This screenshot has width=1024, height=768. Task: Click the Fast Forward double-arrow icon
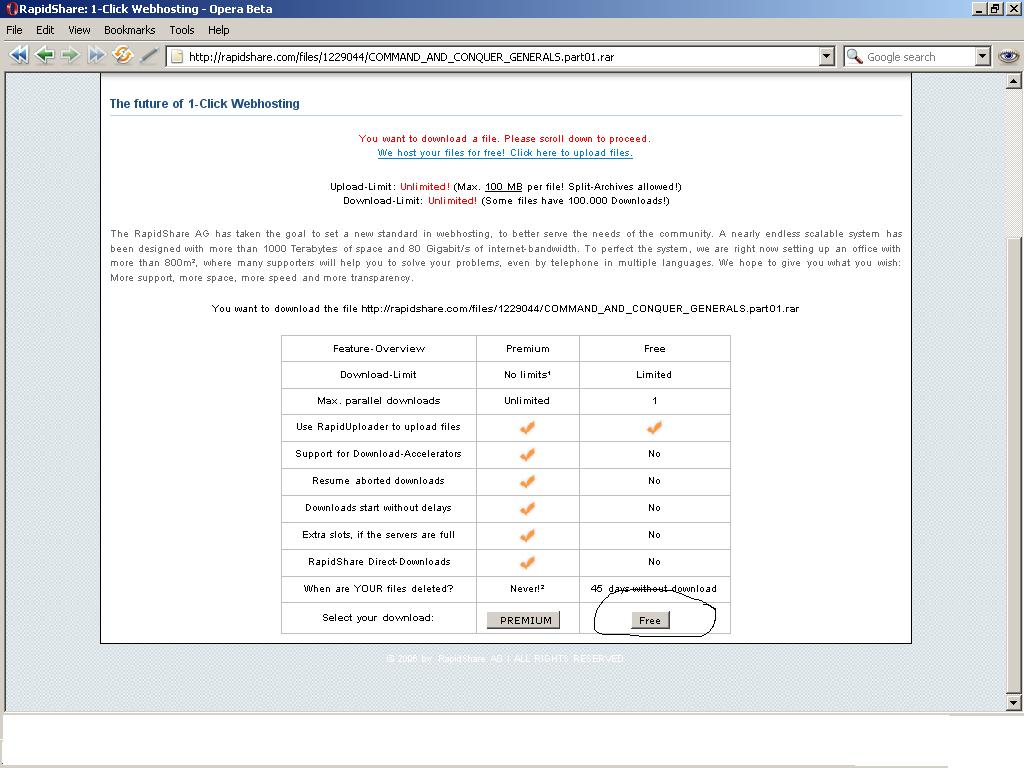pyautogui.click(x=96, y=56)
